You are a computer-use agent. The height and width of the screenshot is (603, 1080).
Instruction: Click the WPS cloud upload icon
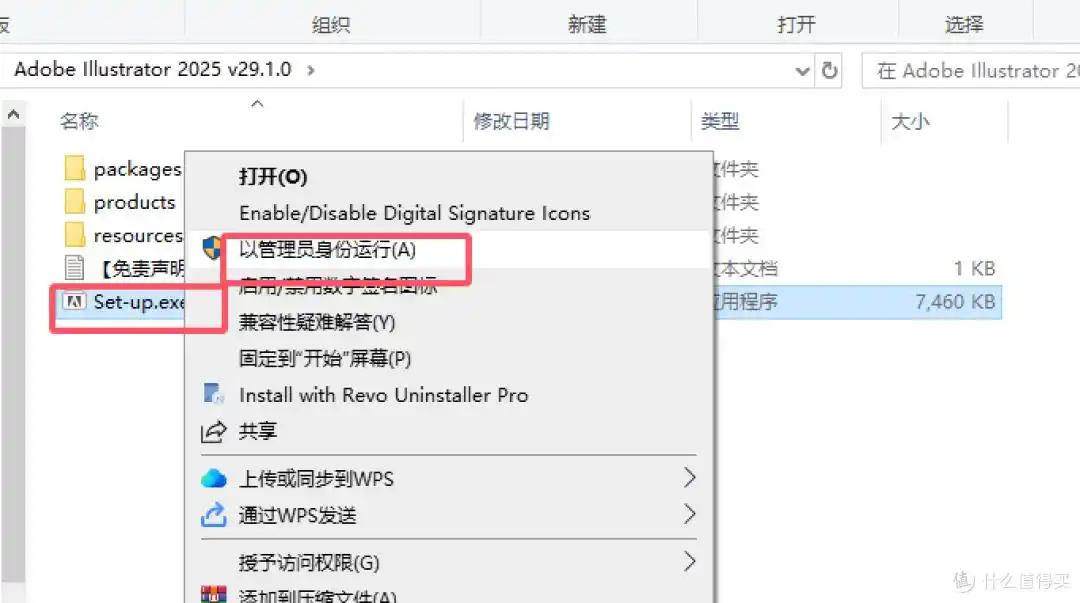(x=214, y=478)
